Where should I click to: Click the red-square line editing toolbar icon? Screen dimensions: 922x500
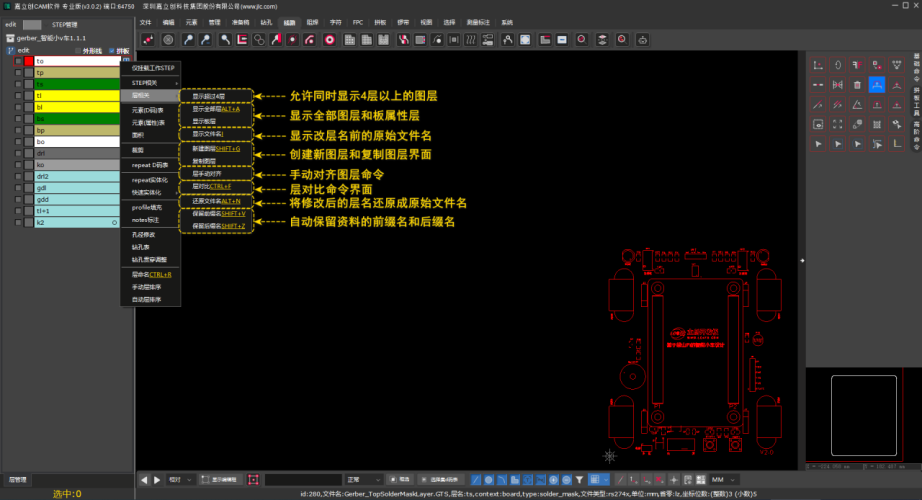pos(242,40)
